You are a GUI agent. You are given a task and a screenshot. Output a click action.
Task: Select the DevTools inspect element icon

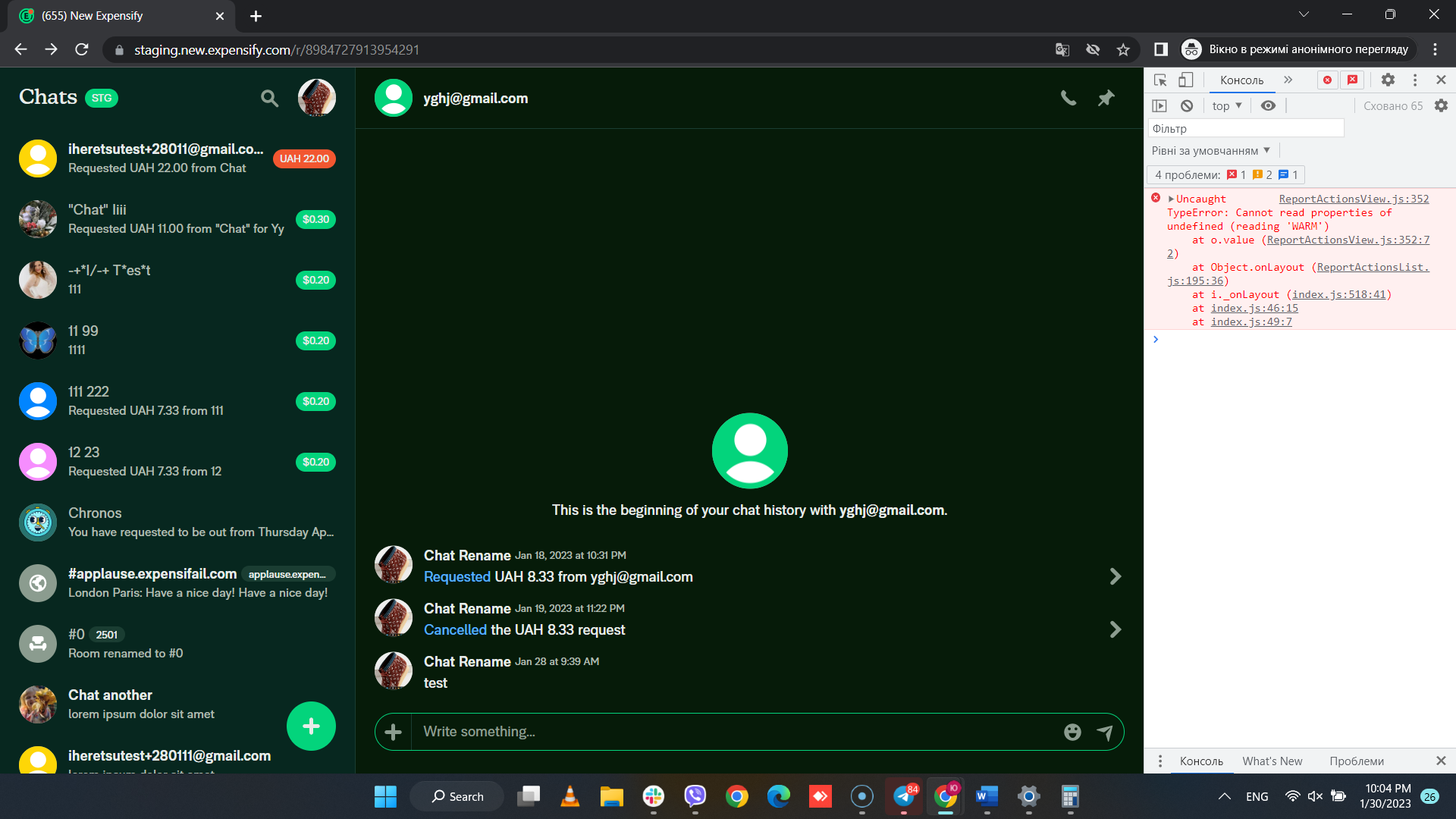click(1160, 80)
